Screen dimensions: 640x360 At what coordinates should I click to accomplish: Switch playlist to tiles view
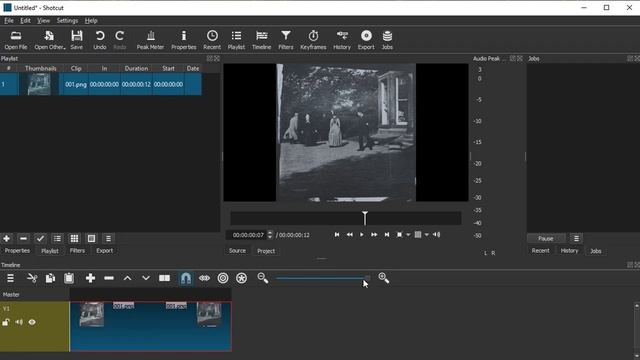74,238
